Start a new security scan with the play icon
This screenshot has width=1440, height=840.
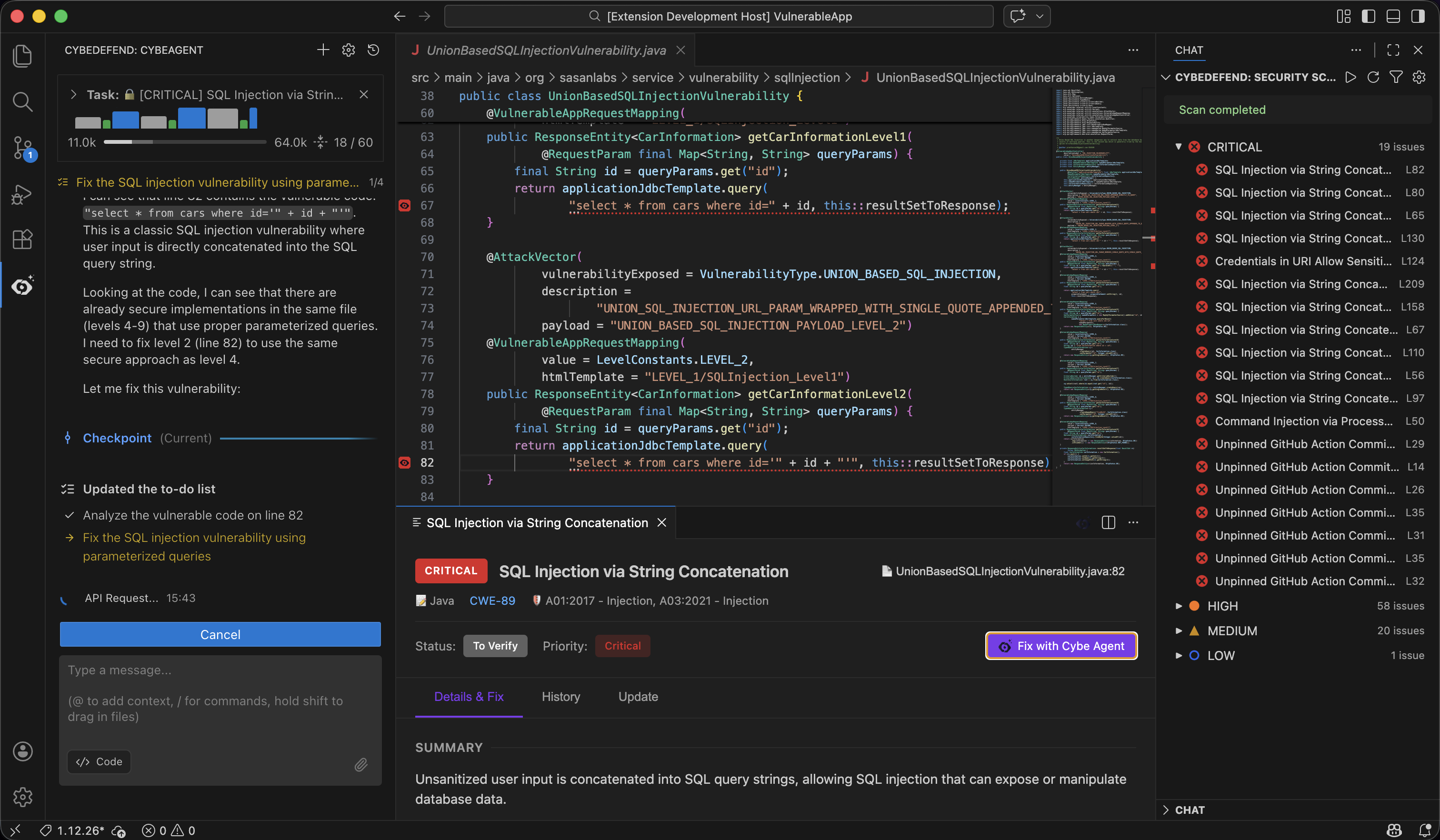[1350, 77]
